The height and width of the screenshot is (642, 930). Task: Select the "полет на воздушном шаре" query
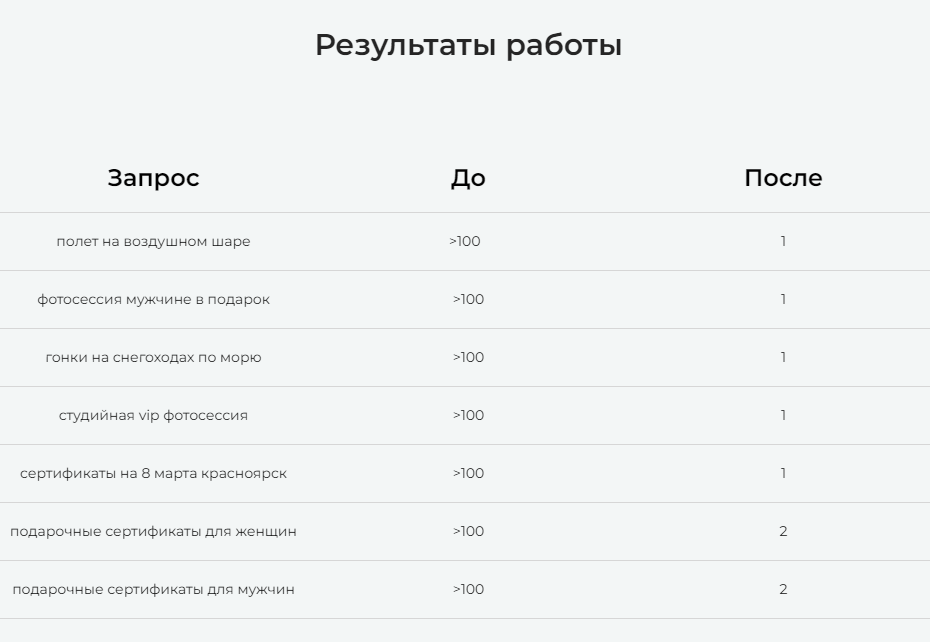[x=153, y=241]
